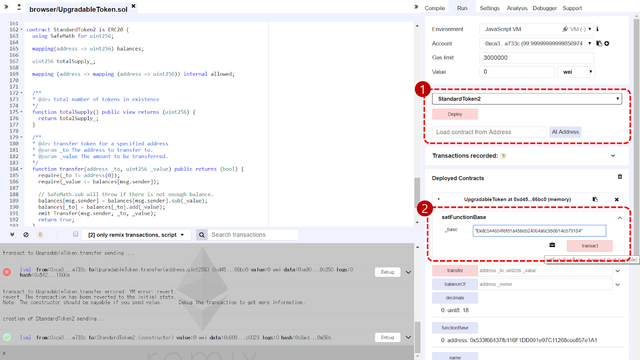Viewport: 640px width, 360px height.
Task: Click the environment info icon
Action: [598, 29]
